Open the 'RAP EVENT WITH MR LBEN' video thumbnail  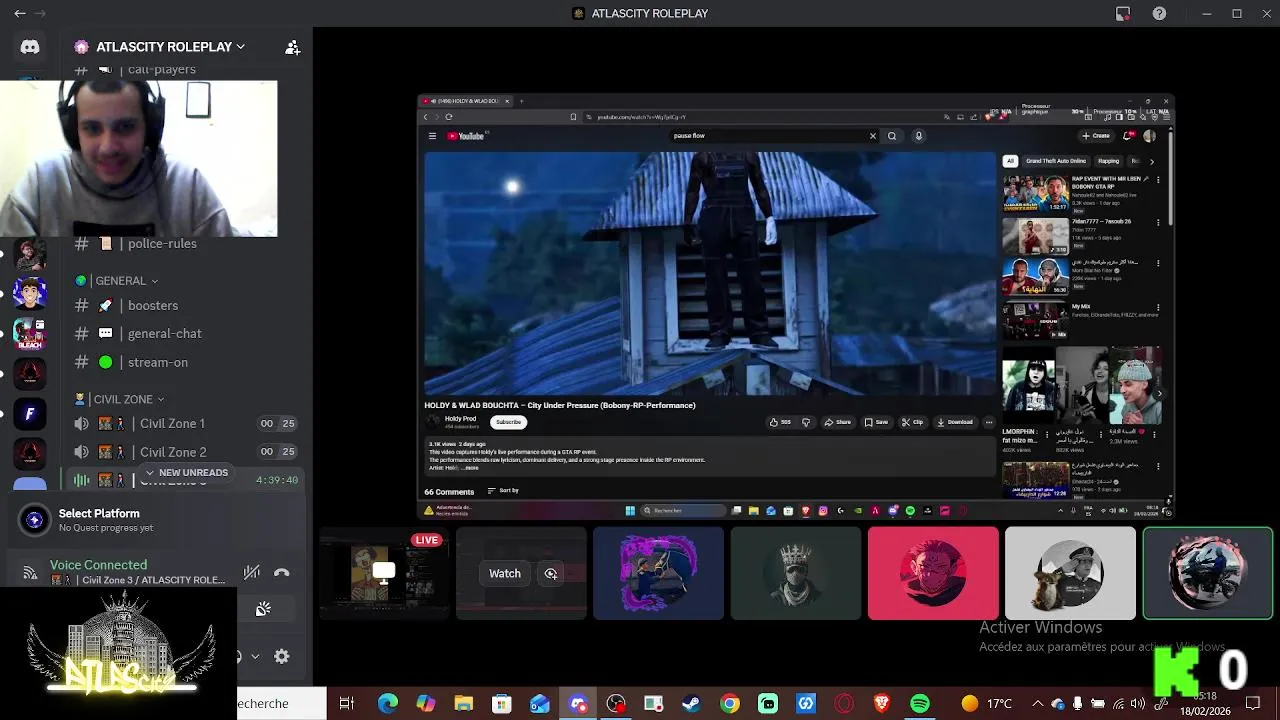(1035, 193)
